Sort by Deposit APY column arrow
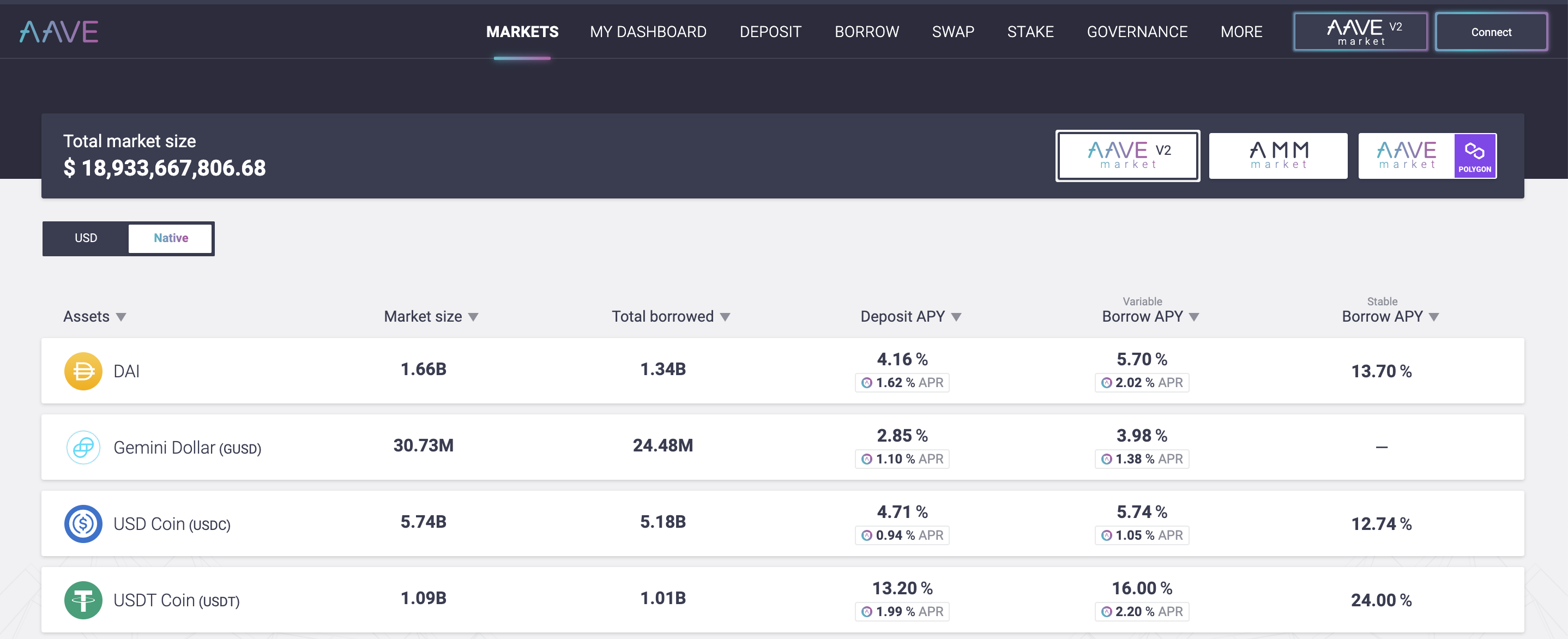1568x639 pixels. [x=956, y=317]
